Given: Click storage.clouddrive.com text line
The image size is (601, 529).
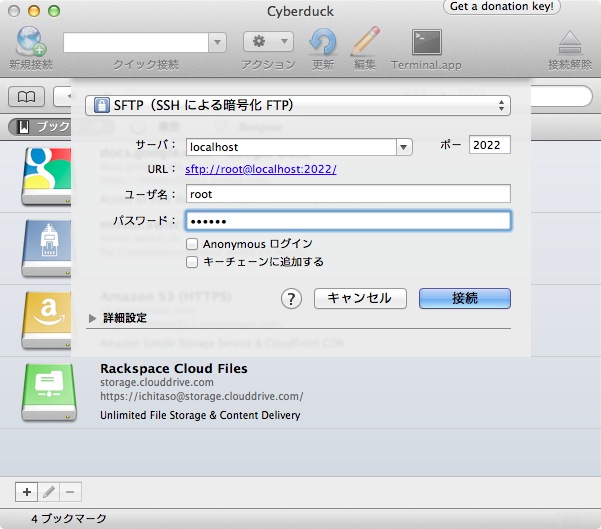Looking at the screenshot, I should (157, 382).
